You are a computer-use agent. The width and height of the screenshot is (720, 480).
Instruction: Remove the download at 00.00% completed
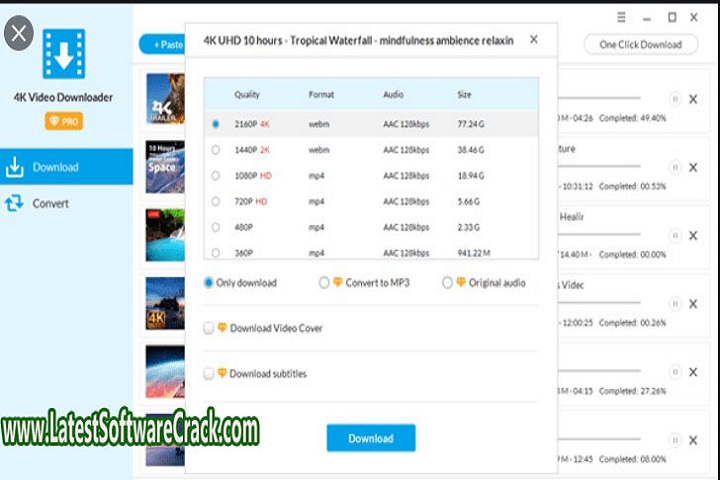point(693,236)
